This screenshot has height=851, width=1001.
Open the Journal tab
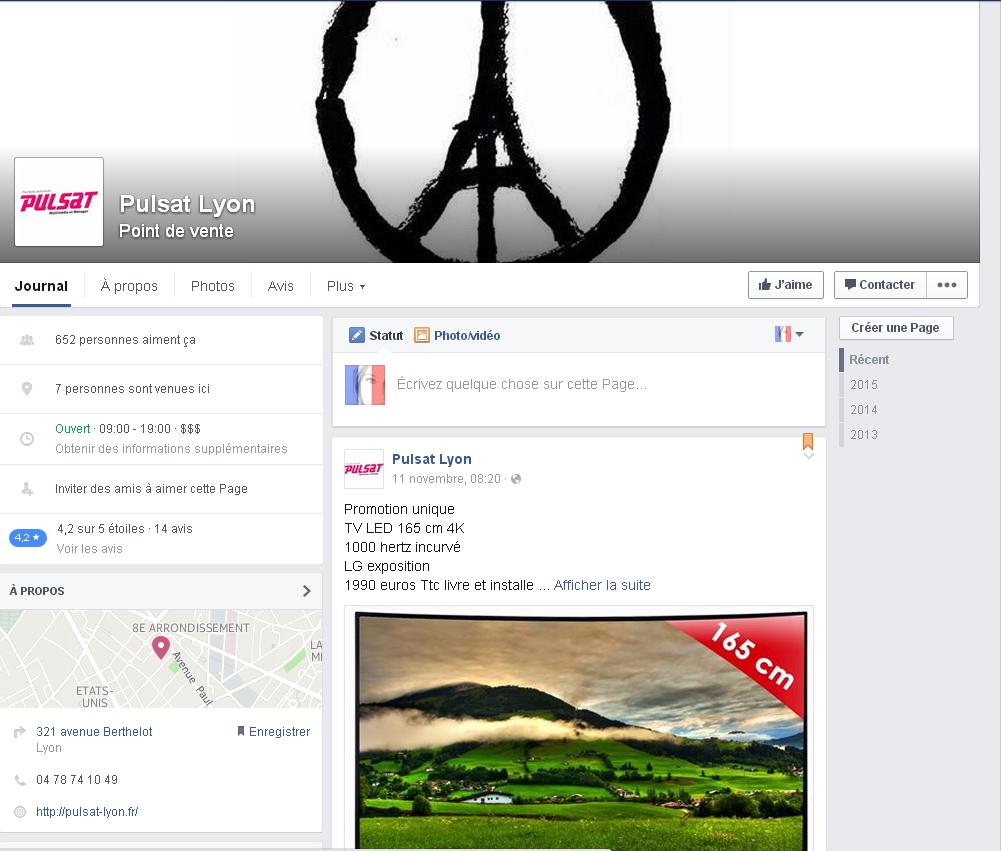tap(41, 286)
